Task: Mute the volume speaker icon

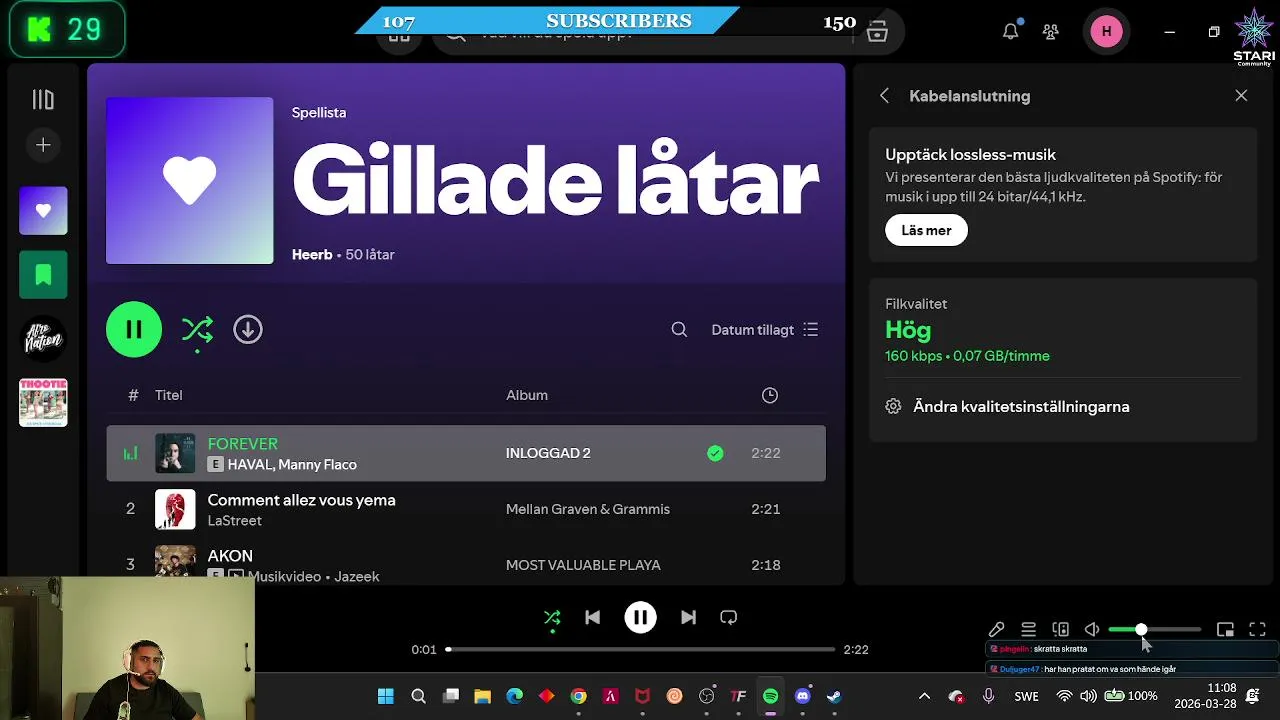Action: click(x=1092, y=629)
